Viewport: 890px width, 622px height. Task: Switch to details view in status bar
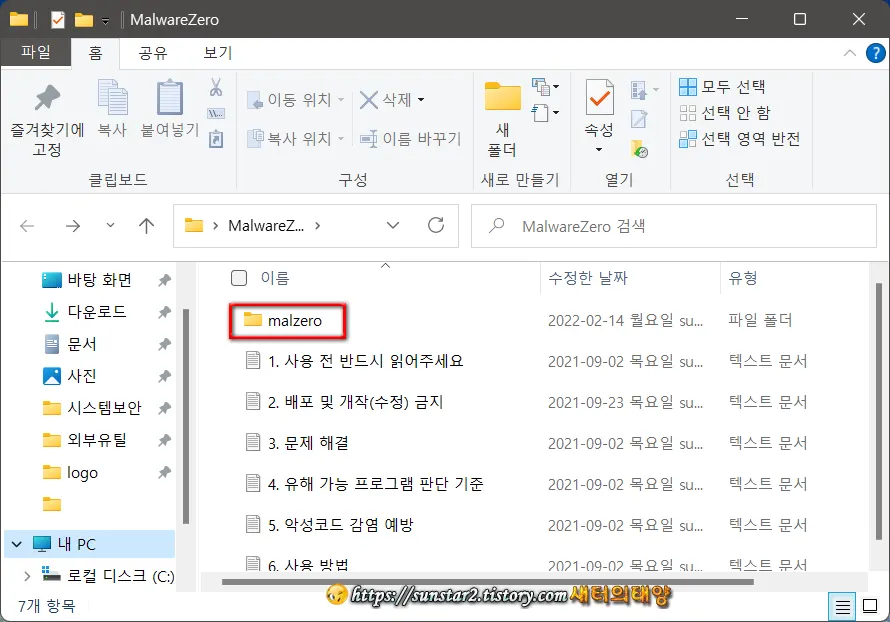841,606
